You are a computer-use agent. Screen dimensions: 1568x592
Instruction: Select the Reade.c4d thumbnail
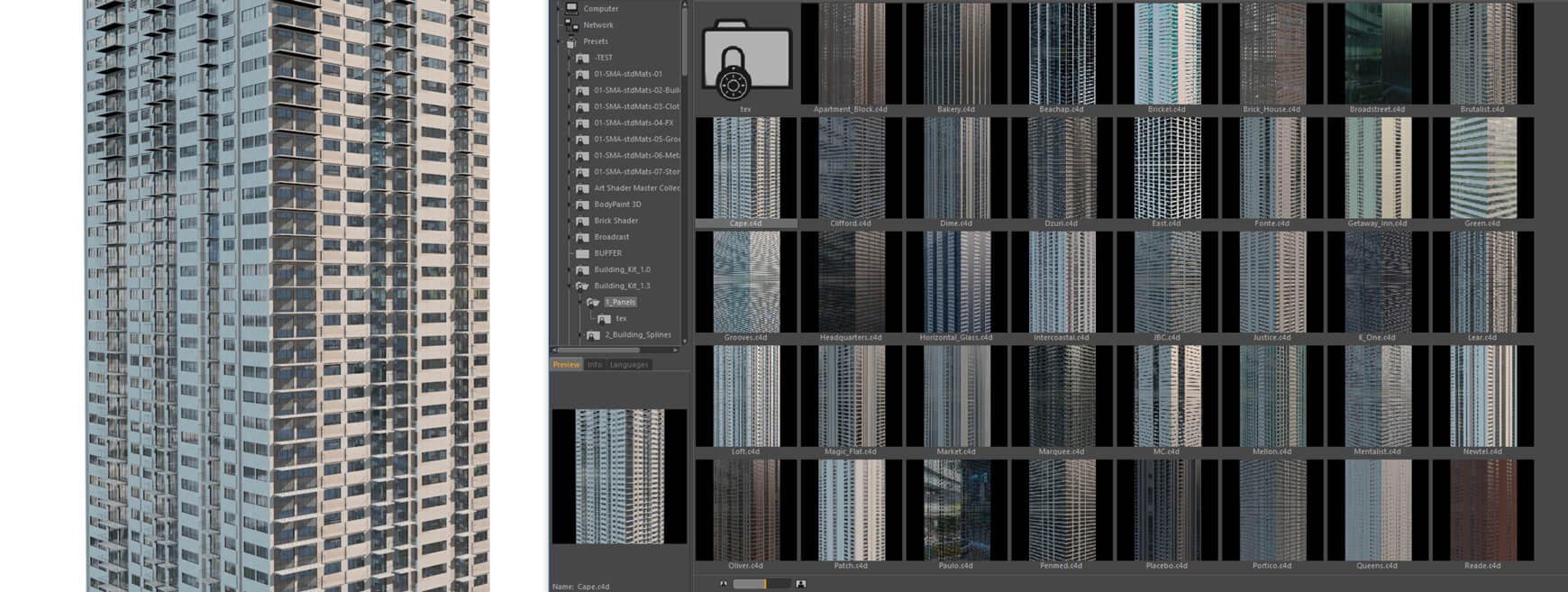(x=1483, y=511)
